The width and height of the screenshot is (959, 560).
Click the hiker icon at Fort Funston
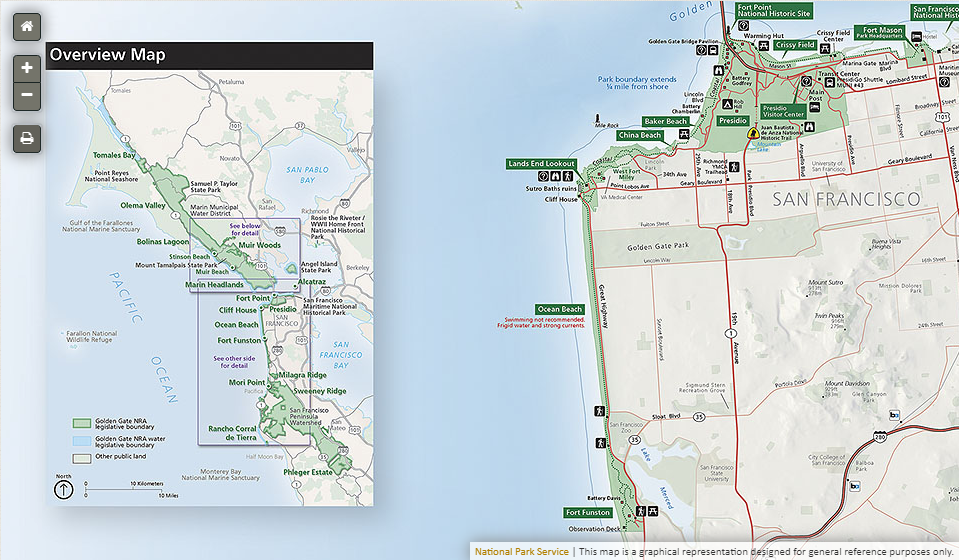click(640, 511)
